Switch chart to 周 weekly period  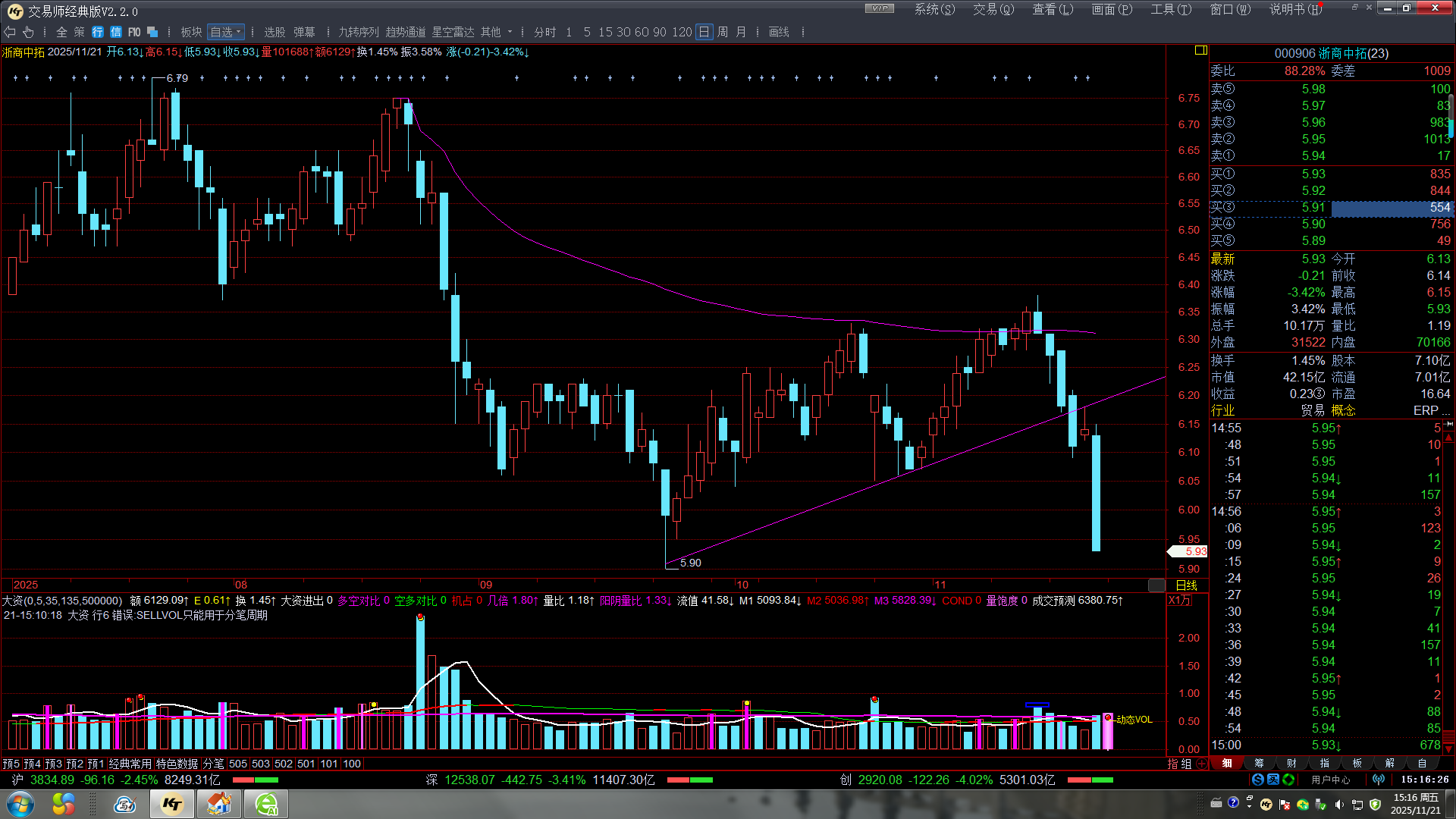pyautogui.click(x=723, y=32)
